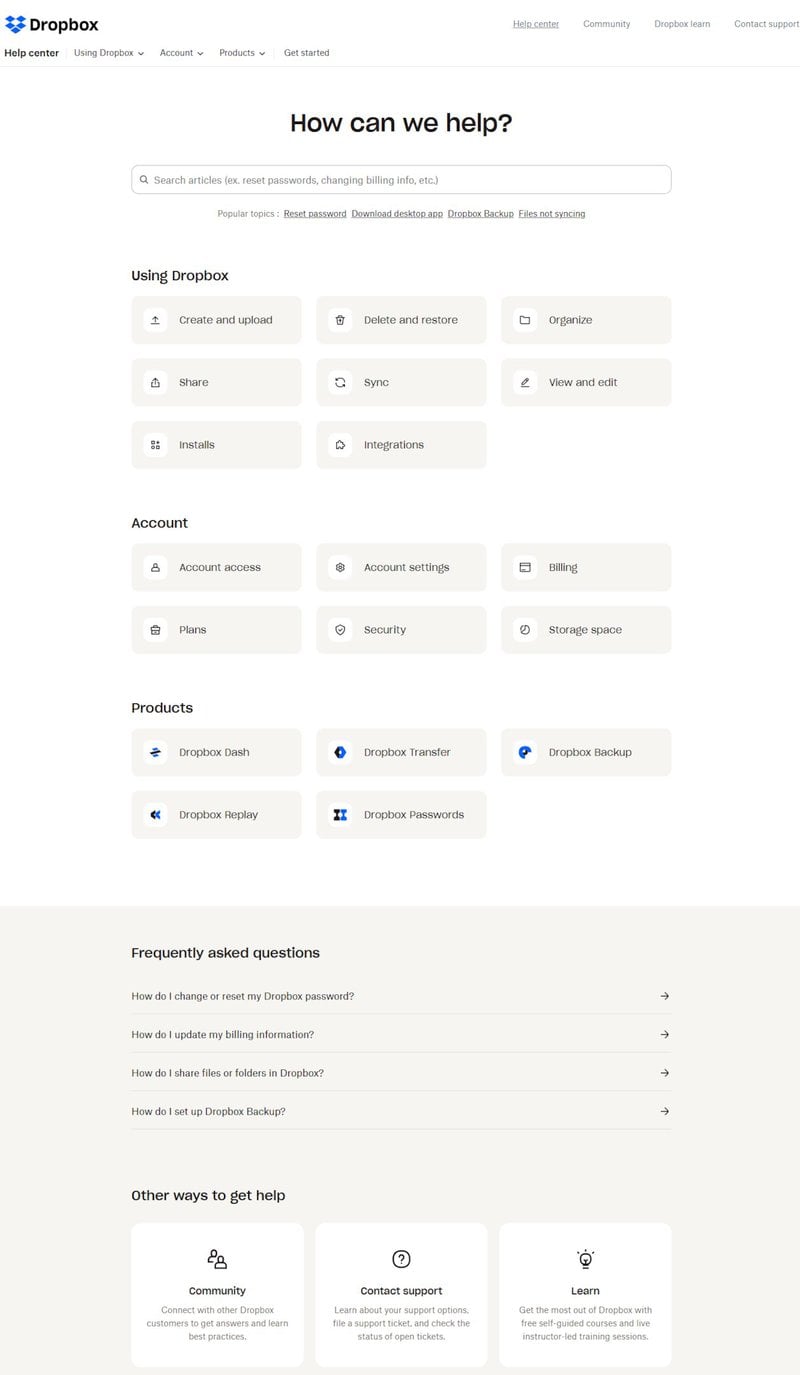Click the Learn lightbulb icon
Screen dimensions: 800x1375
click(585, 1258)
